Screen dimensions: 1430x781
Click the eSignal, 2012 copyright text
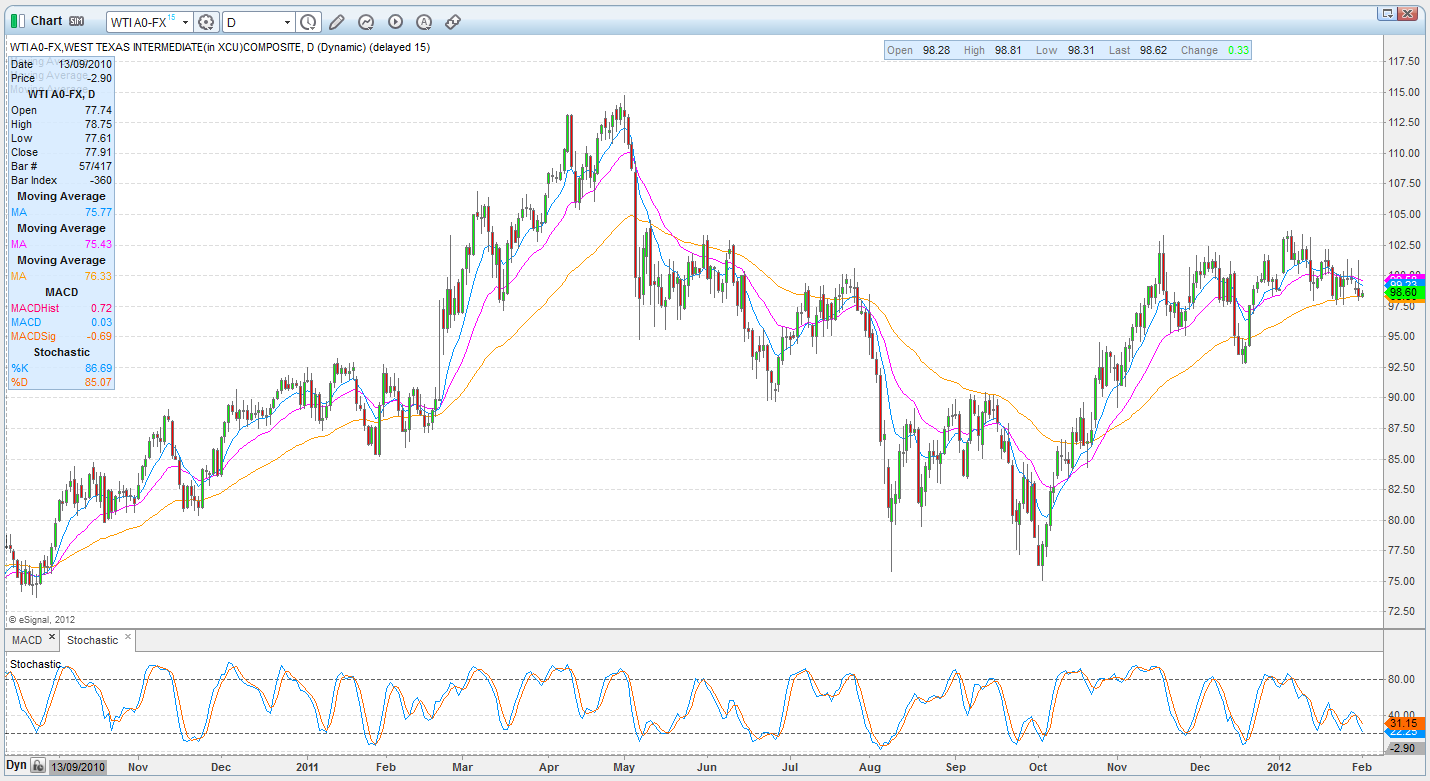pyautogui.click(x=42, y=619)
